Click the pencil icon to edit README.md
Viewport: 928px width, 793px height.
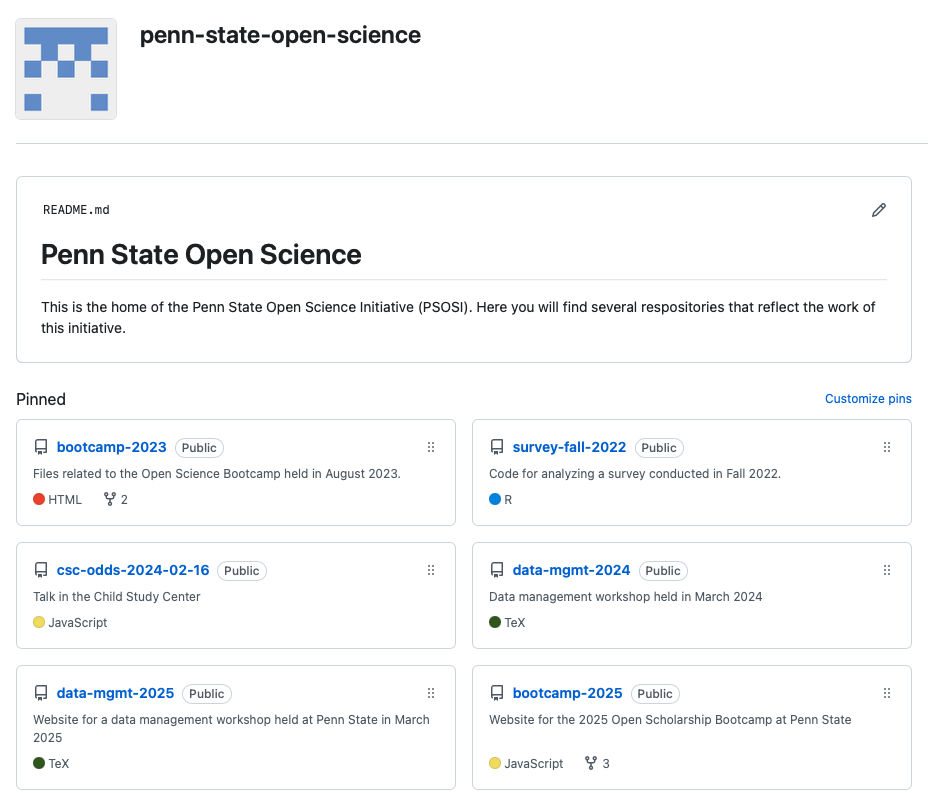879,210
